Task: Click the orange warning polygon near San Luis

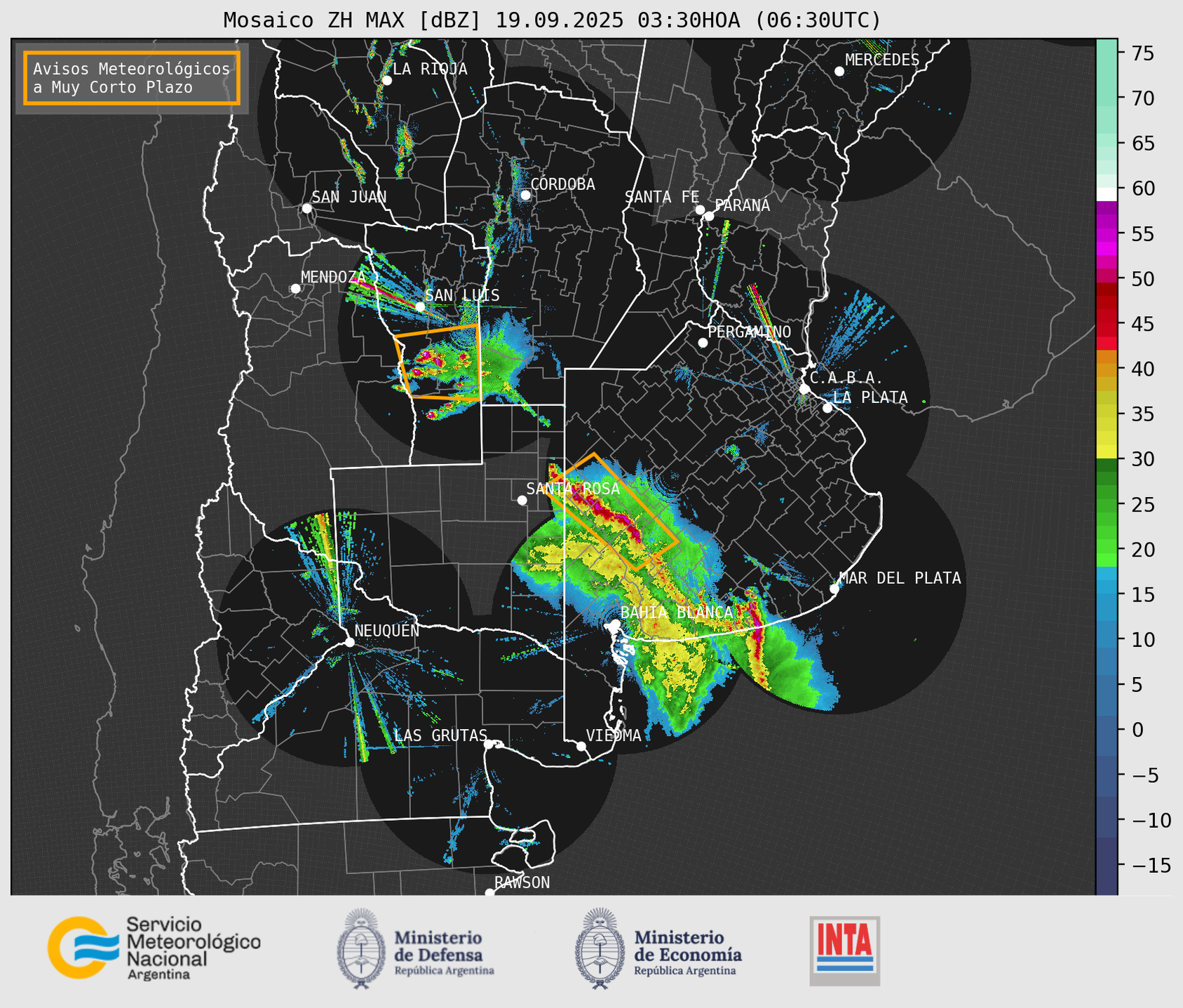Action: coord(438,362)
